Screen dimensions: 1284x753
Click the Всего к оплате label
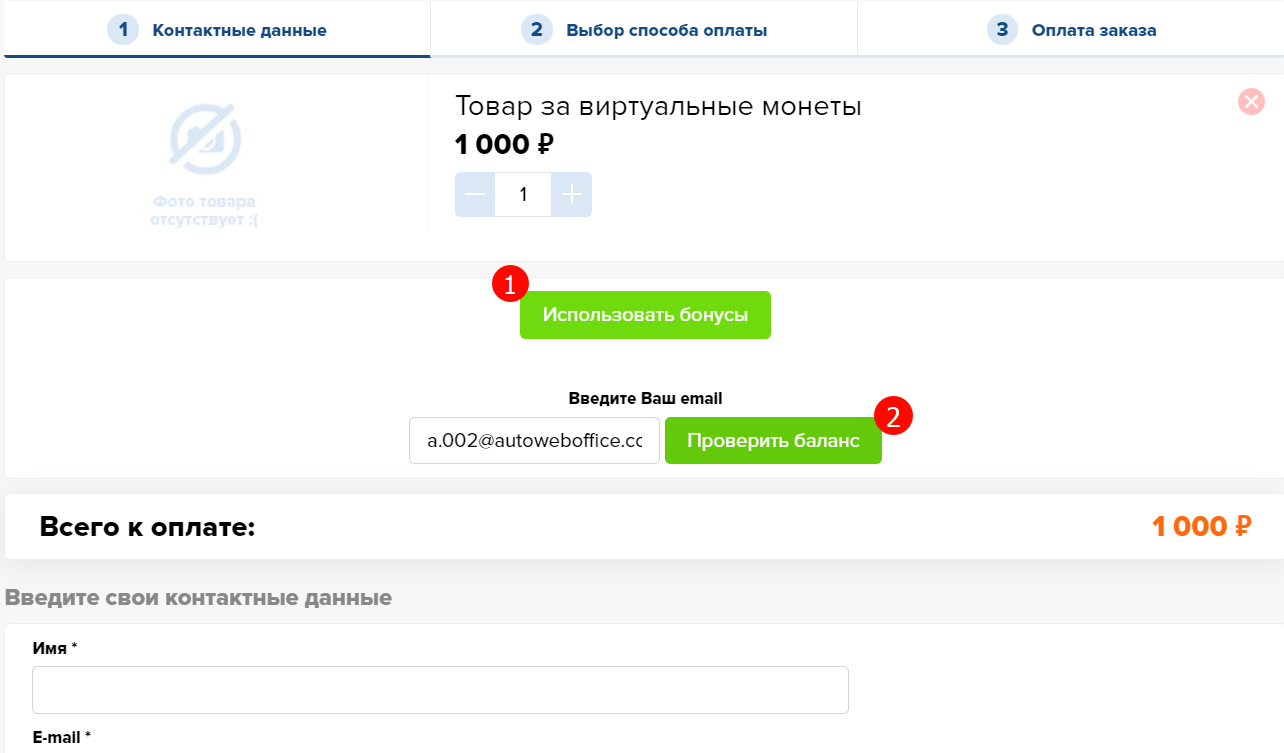148,526
